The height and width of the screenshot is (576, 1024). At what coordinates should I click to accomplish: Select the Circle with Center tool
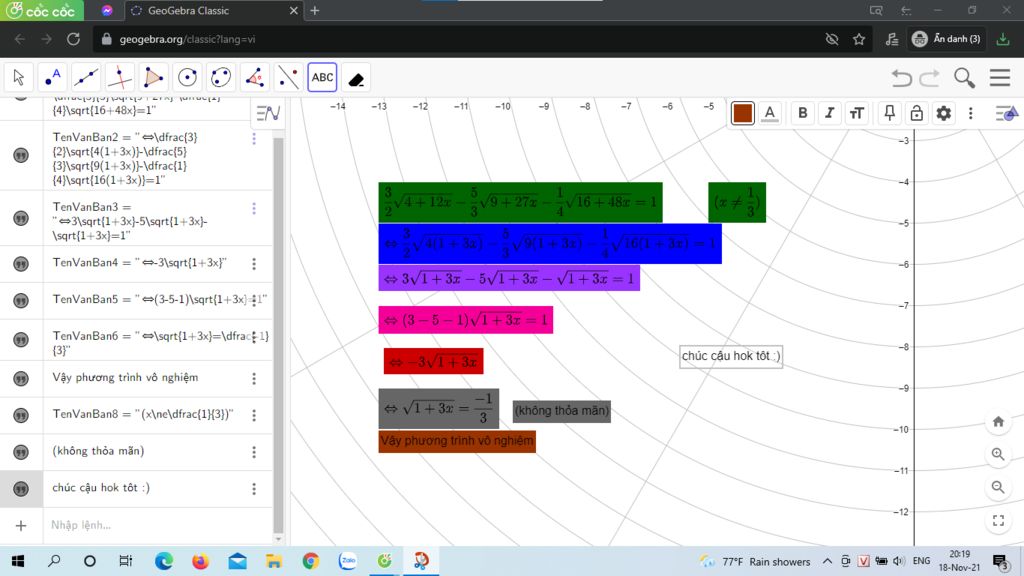[x=187, y=78]
